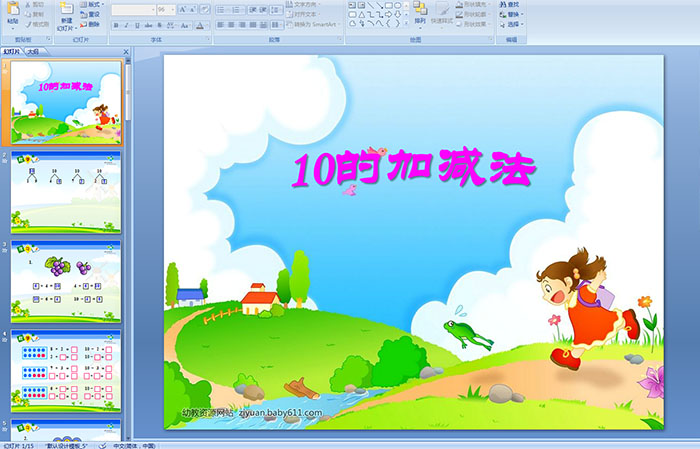Select the Rectangle shape

click(389, 5)
